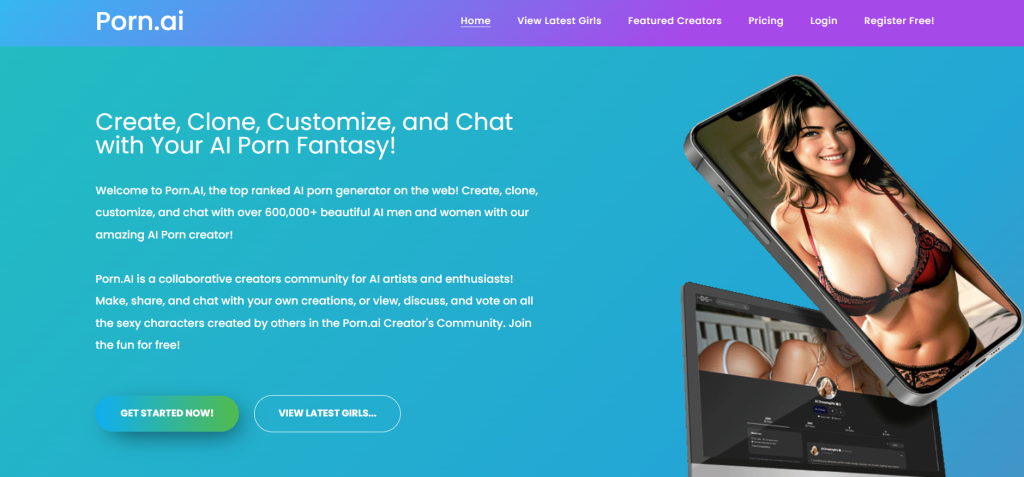This screenshot has width=1024, height=477.
Task: Click the Login link
Action: point(824,21)
